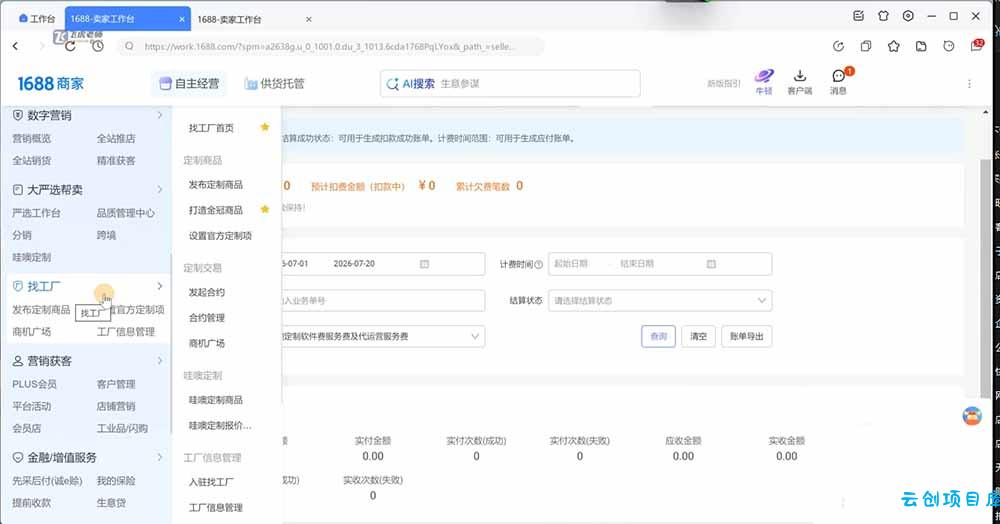Click the AI搜索 search box
1000x524 pixels.
510,84
